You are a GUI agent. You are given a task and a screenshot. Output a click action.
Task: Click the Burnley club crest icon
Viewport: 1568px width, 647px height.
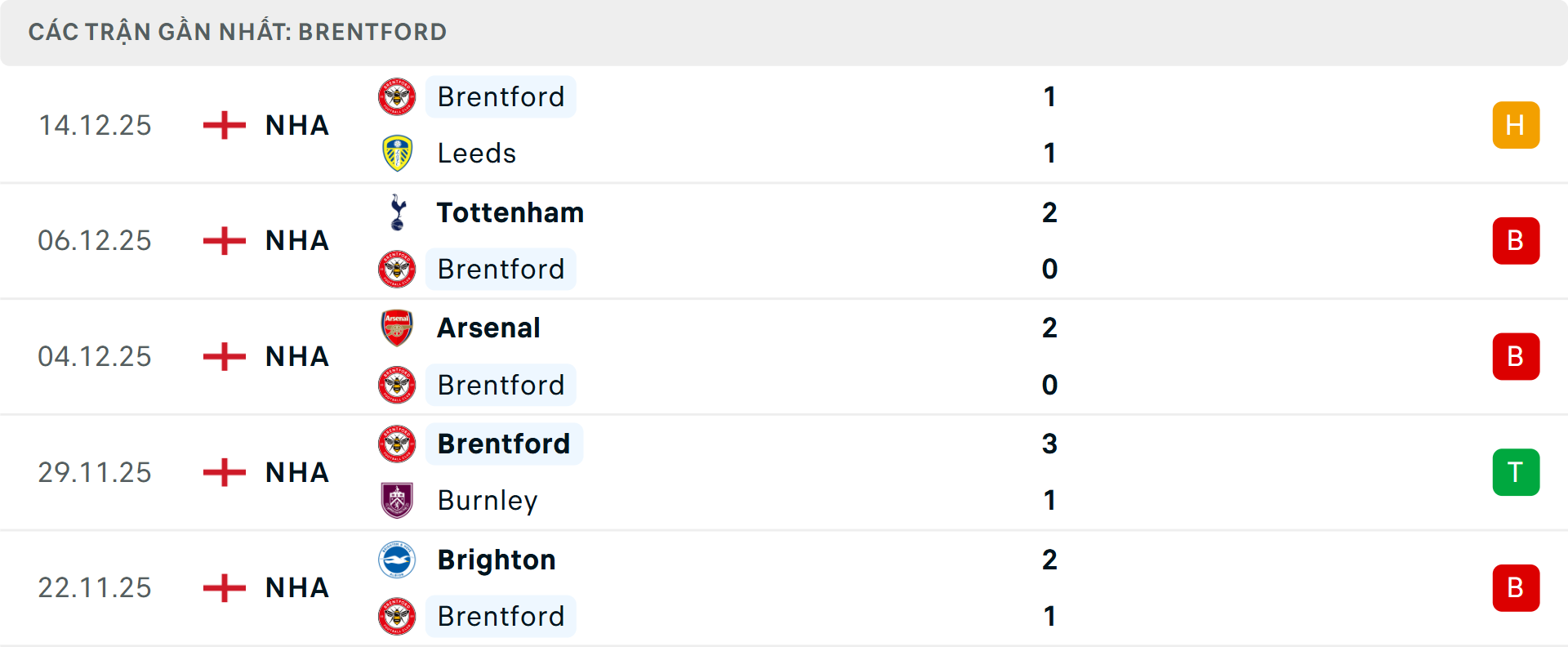point(397,501)
